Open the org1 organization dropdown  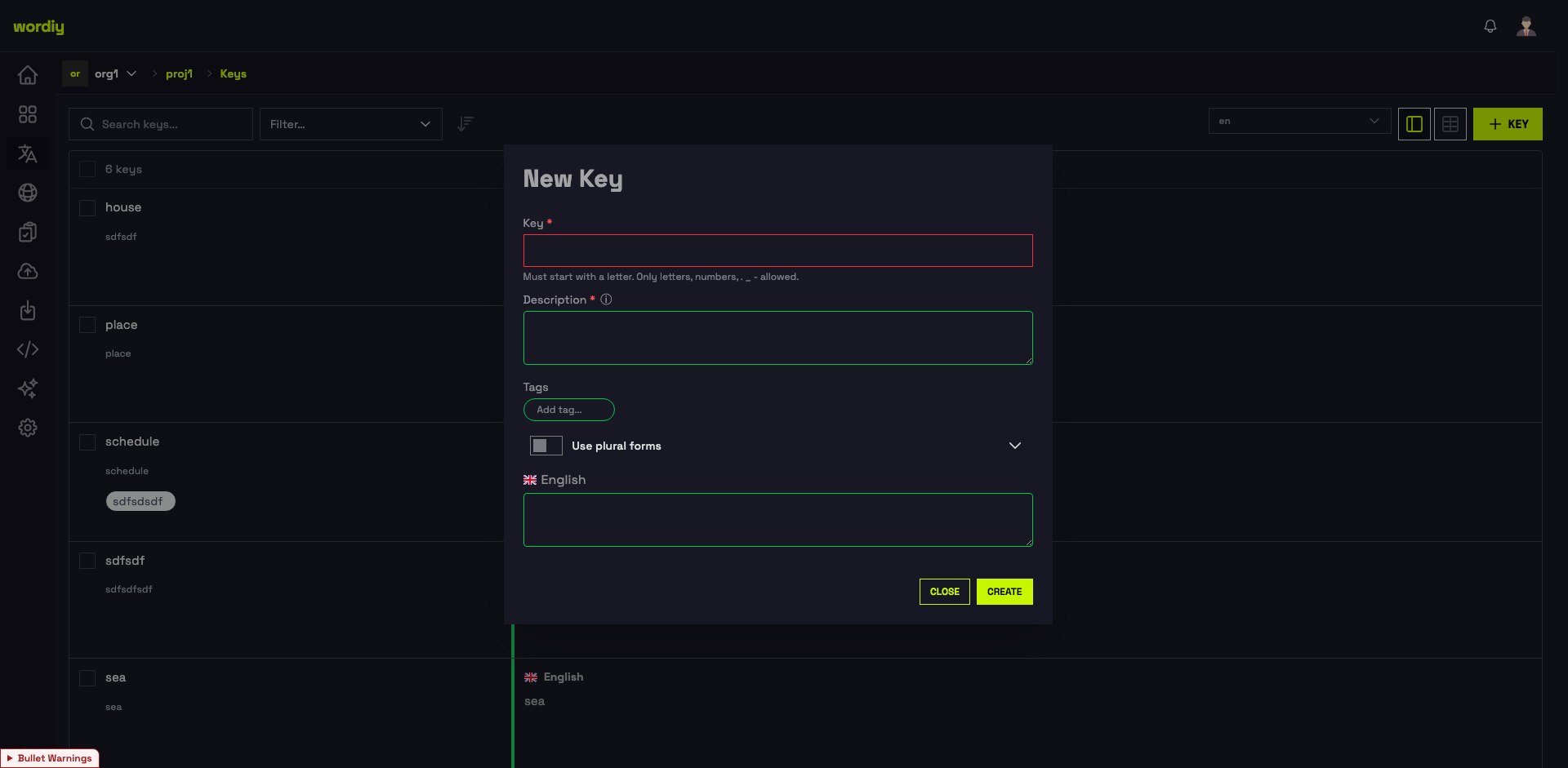pos(115,73)
